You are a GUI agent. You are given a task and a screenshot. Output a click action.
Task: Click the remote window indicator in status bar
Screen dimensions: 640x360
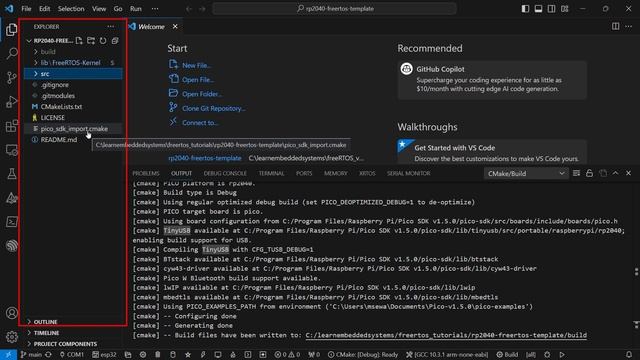[8, 354]
